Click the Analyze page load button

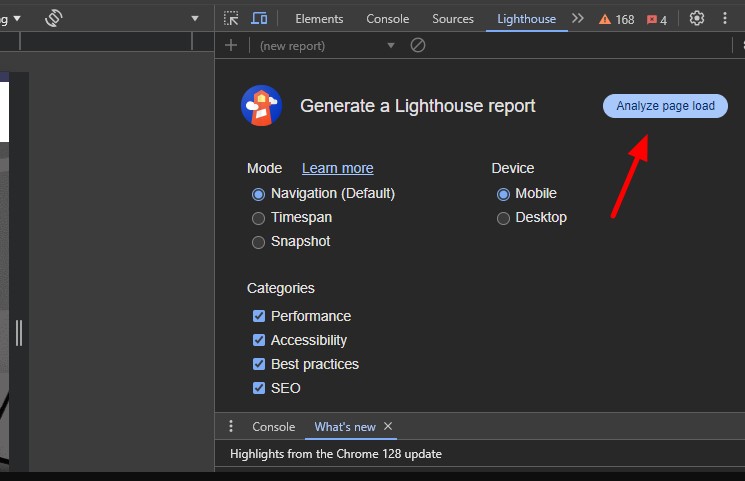point(665,106)
